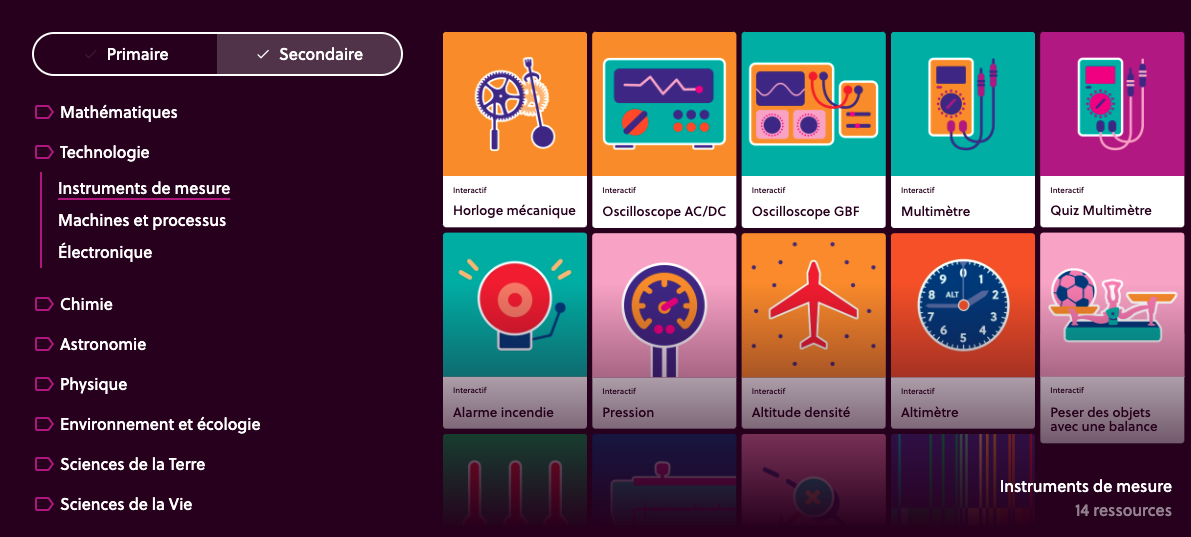Viewport: 1191px width, 537px height.
Task: Expand the Mathématiques category
Action: coord(106,112)
